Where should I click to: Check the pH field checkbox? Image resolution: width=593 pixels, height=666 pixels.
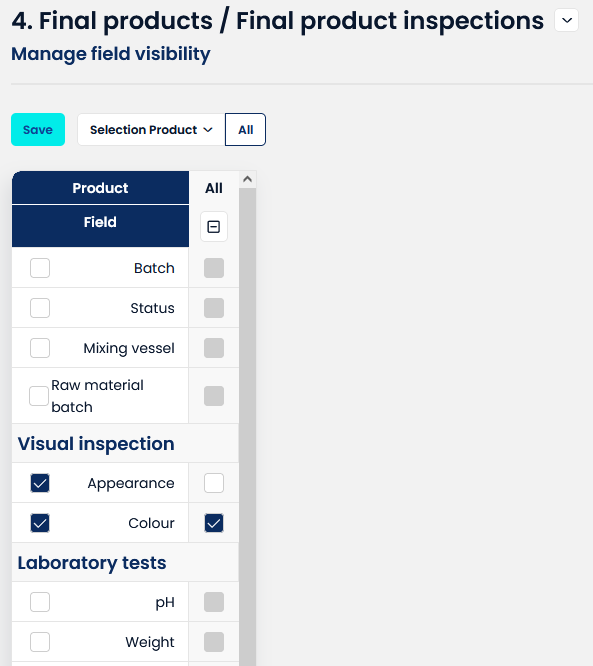[40, 602]
